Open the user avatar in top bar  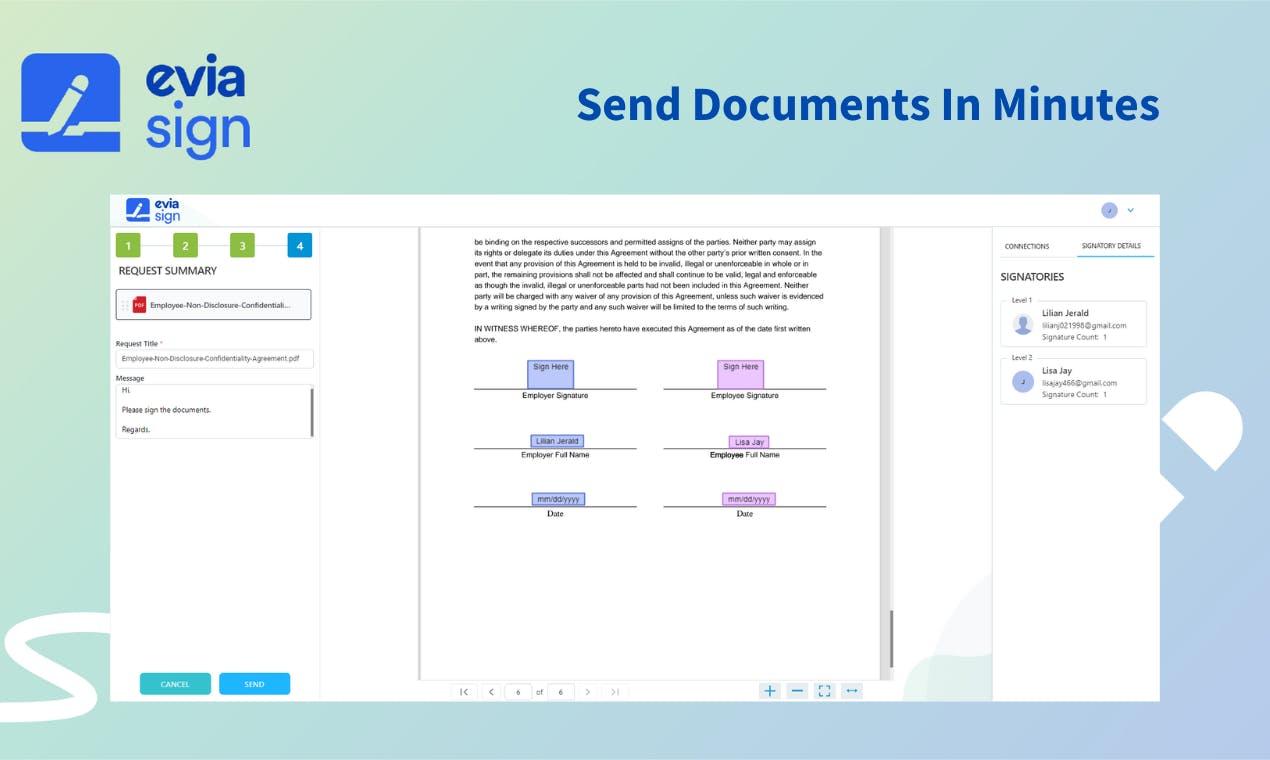tap(1109, 210)
